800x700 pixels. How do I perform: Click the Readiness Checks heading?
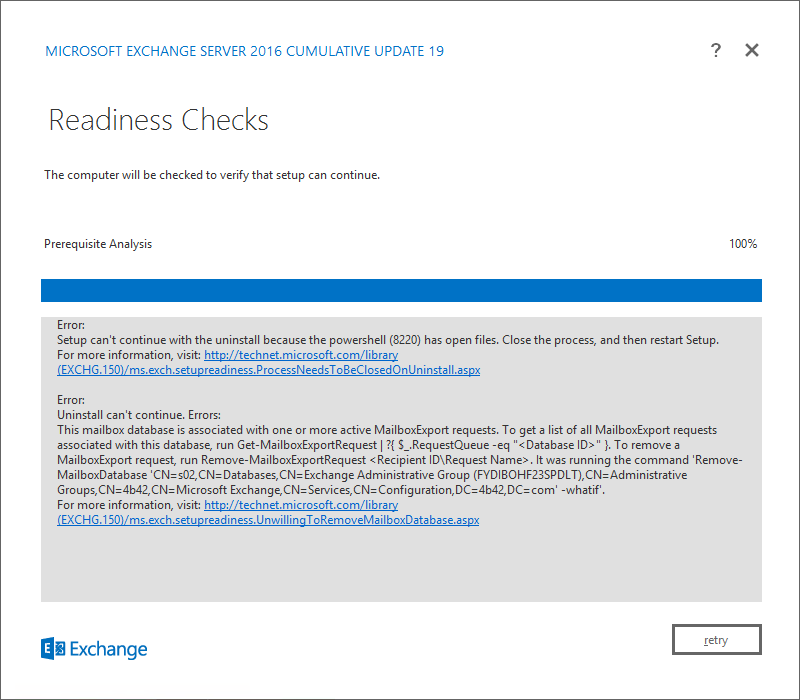click(158, 120)
